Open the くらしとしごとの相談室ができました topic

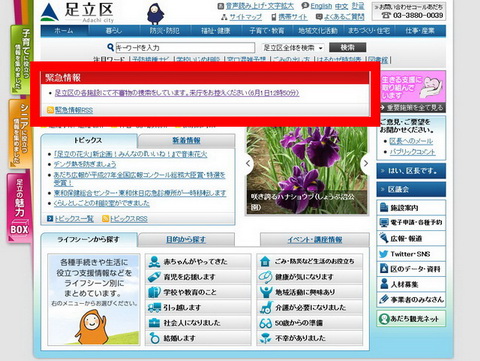coord(102,203)
